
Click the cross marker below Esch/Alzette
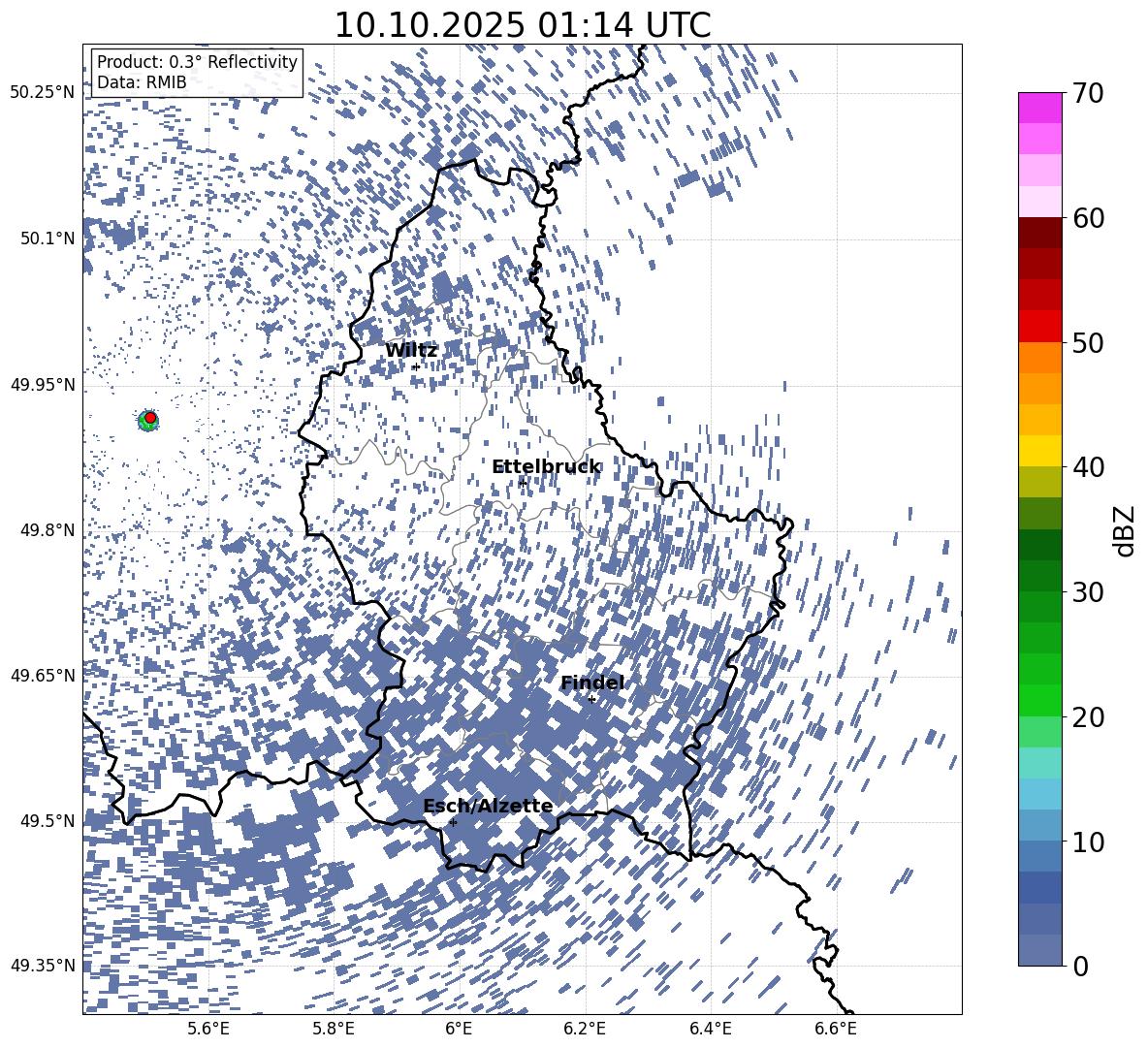(x=453, y=822)
